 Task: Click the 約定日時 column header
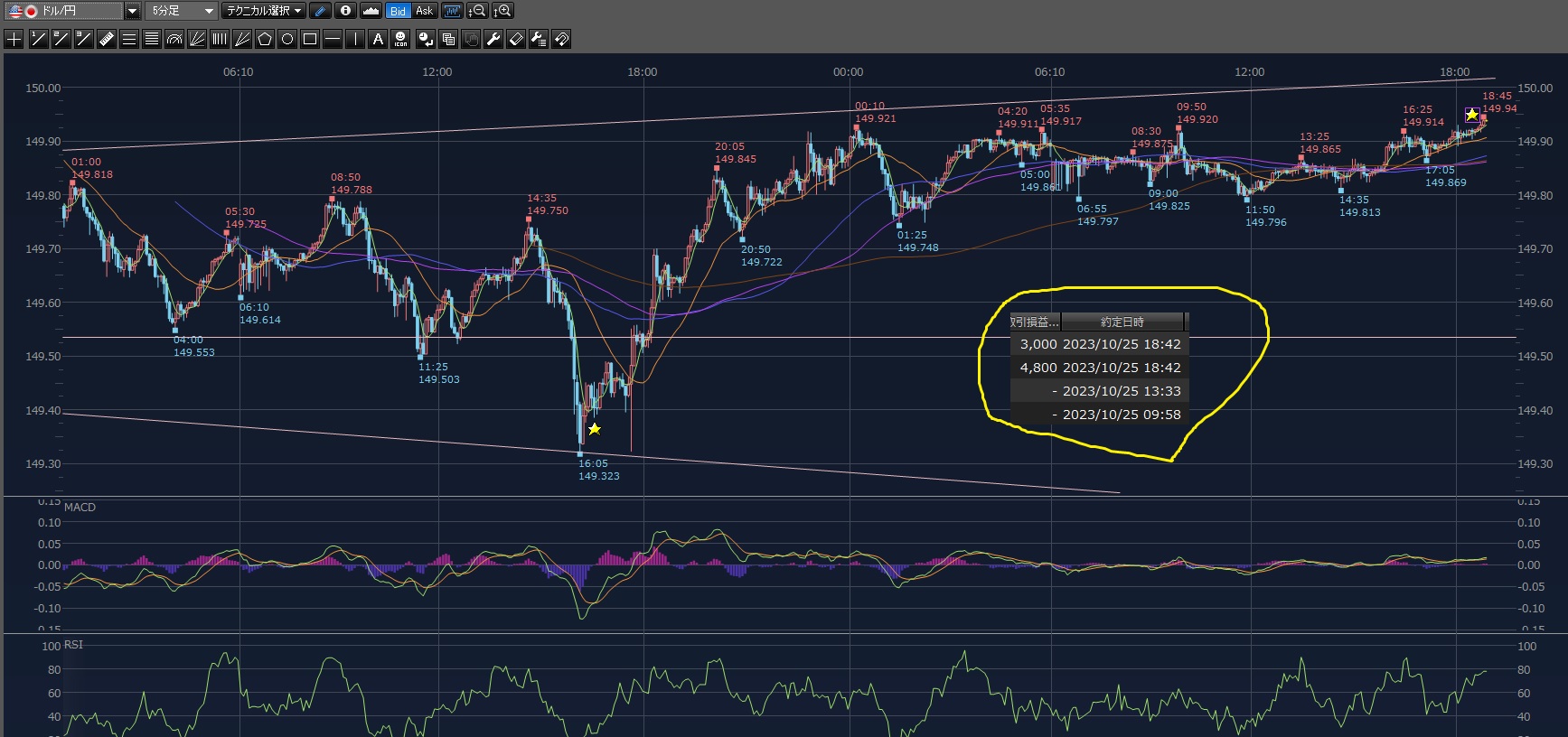point(1122,322)
